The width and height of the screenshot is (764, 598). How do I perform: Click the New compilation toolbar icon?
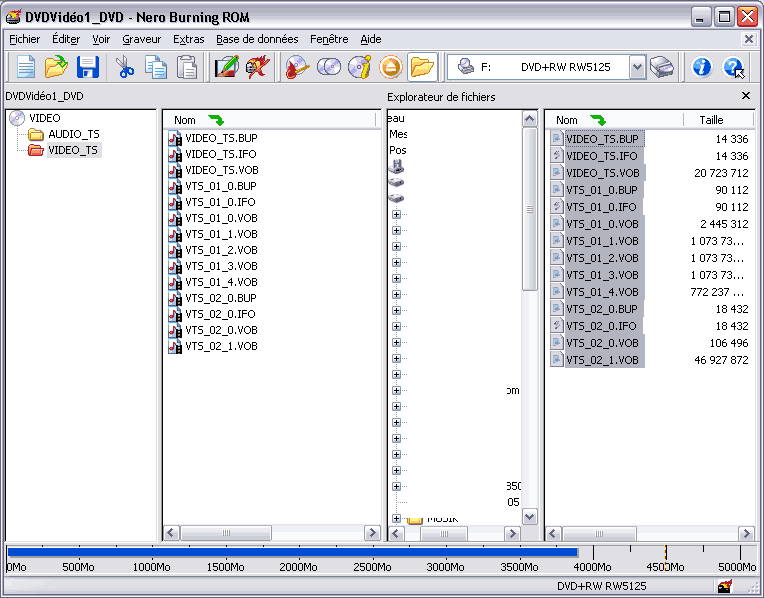pyautogui.click(x=25, y=67)
